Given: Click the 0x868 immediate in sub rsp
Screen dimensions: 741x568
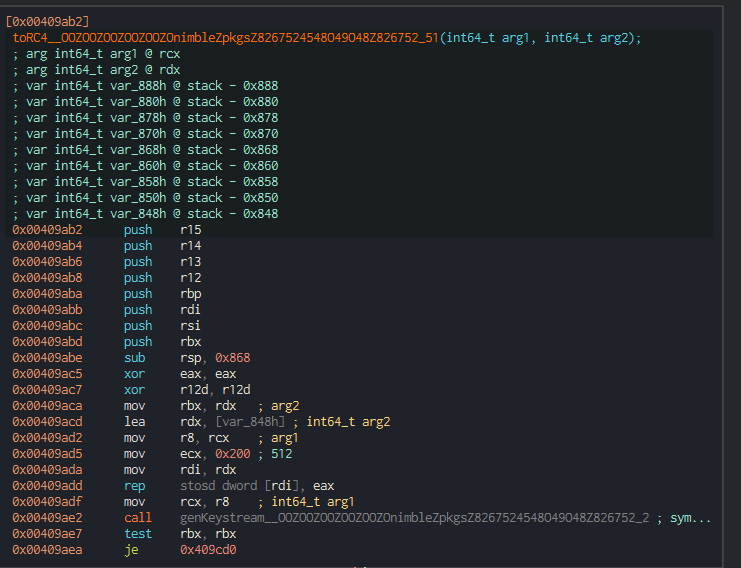Looking at the screenshot, I should (x=233, y=358).
